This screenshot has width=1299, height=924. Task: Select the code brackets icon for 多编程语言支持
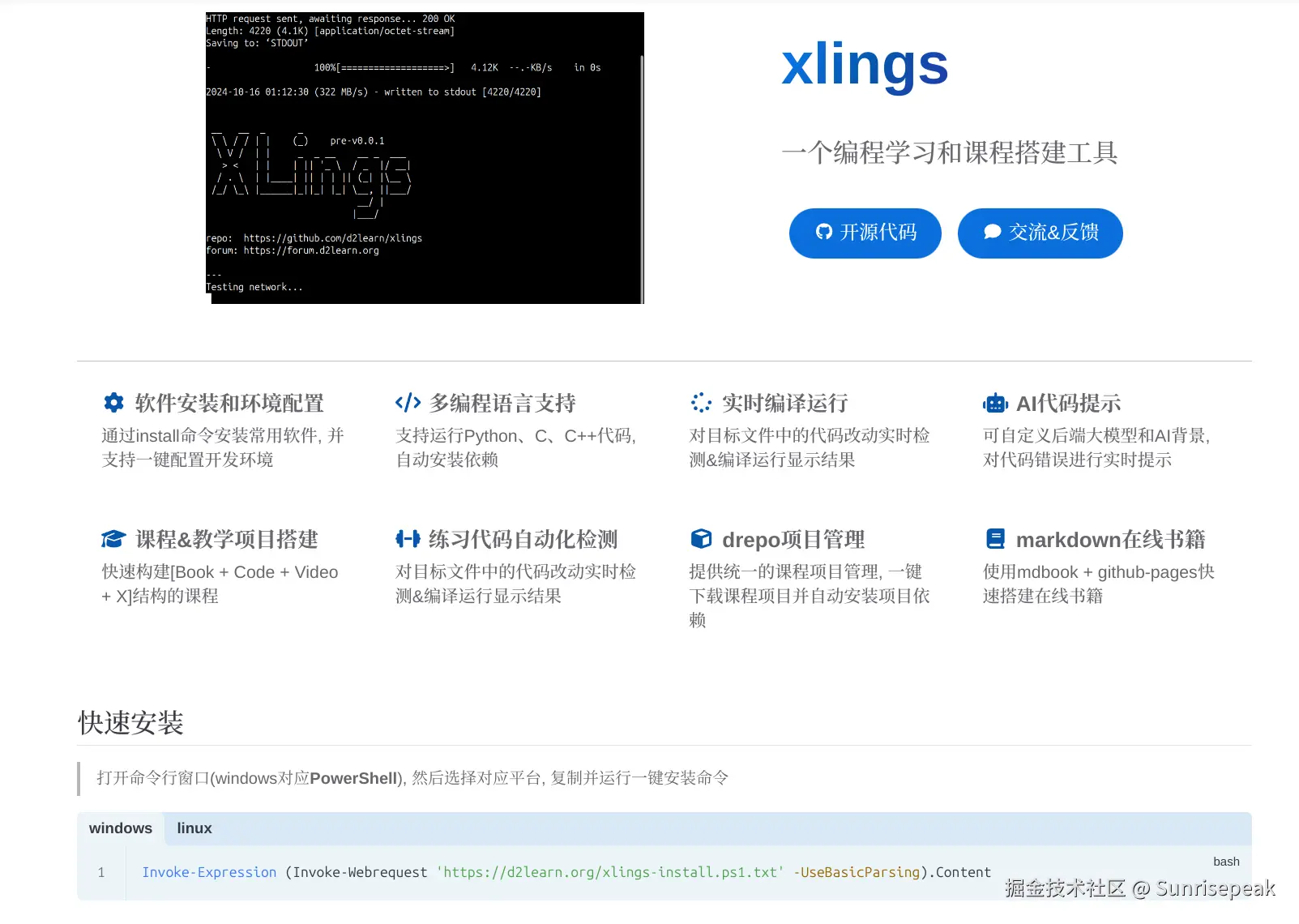(408, 403)
